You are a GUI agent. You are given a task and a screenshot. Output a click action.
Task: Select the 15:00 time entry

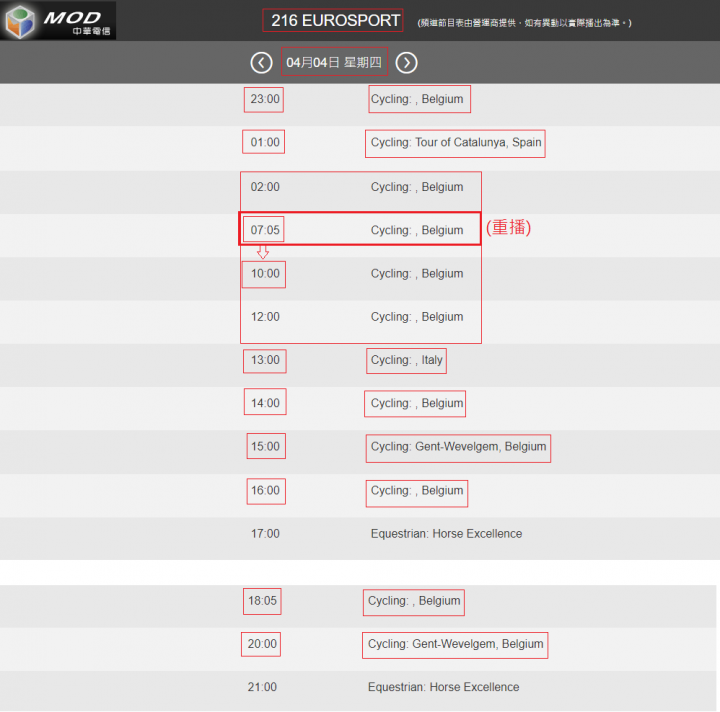click(x=265, y=446)
